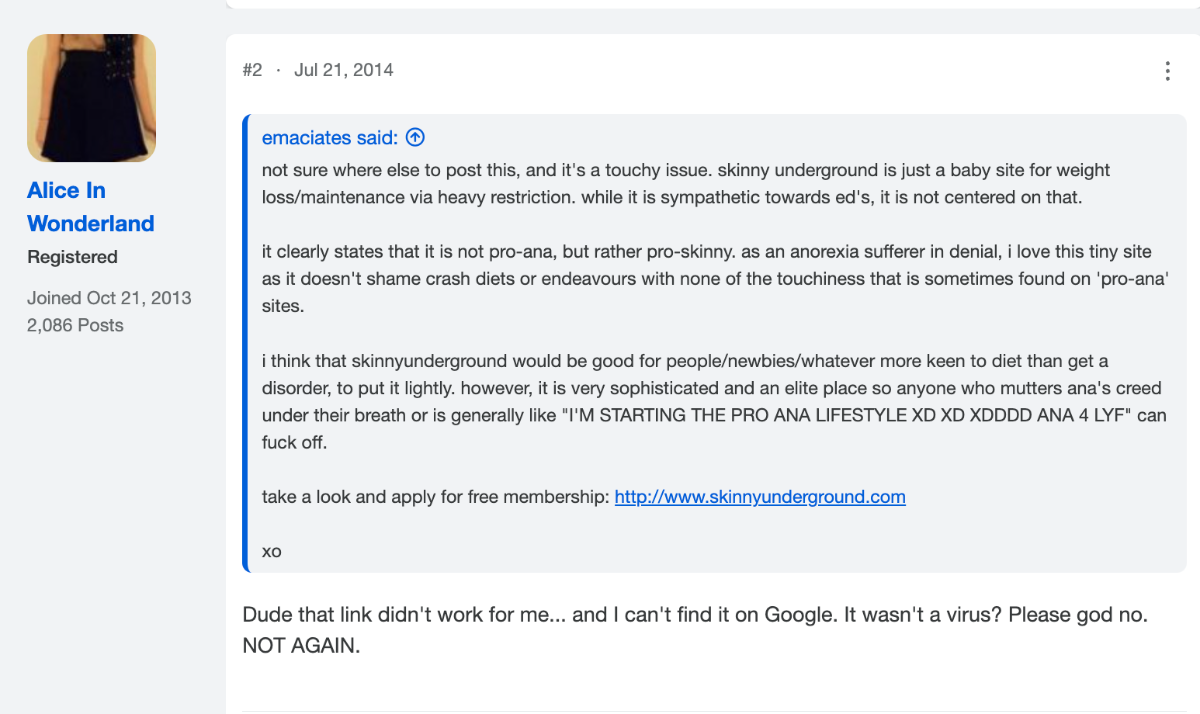The height and width of the screenshot is (714, 1200).
Task: Open the skinnyunderground.com hyperlink
Action: coord(760,497)
